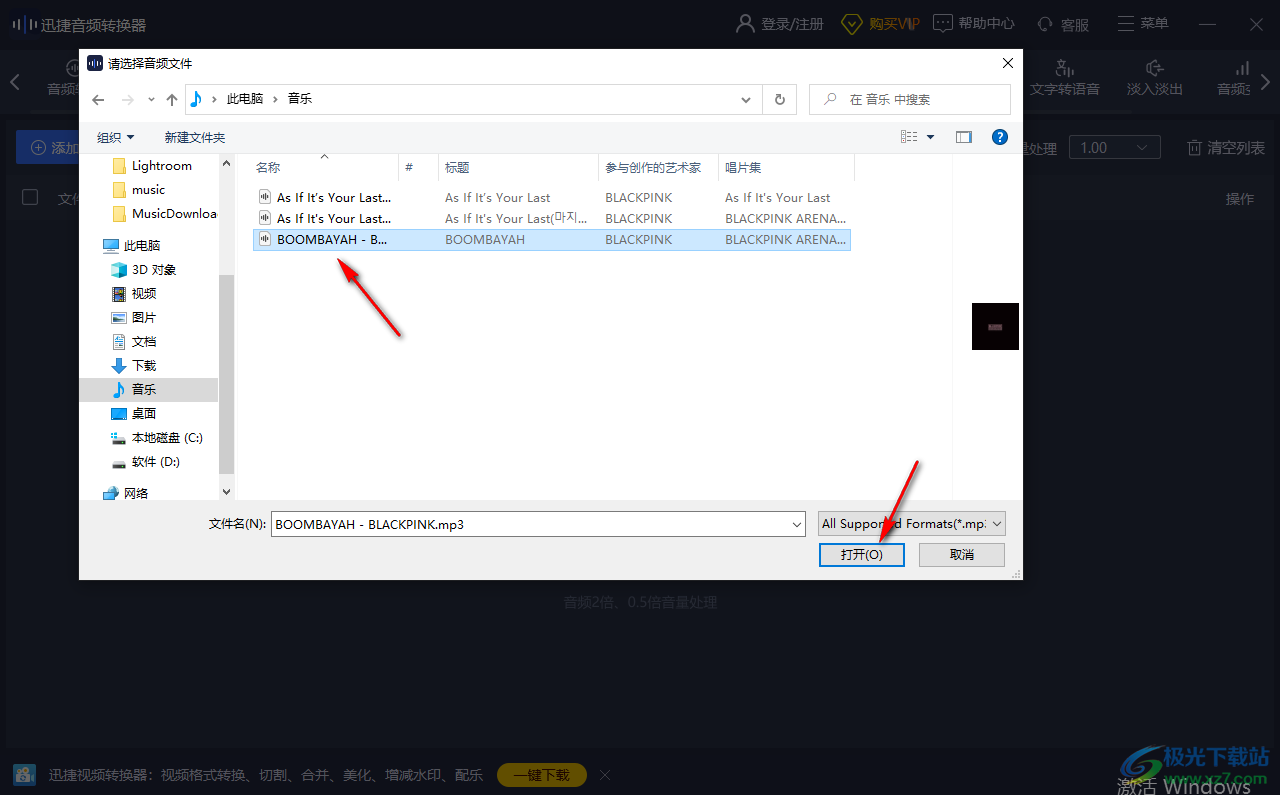Open 桌面 in sidebar
1280x795 pixels.
point(134,413)
